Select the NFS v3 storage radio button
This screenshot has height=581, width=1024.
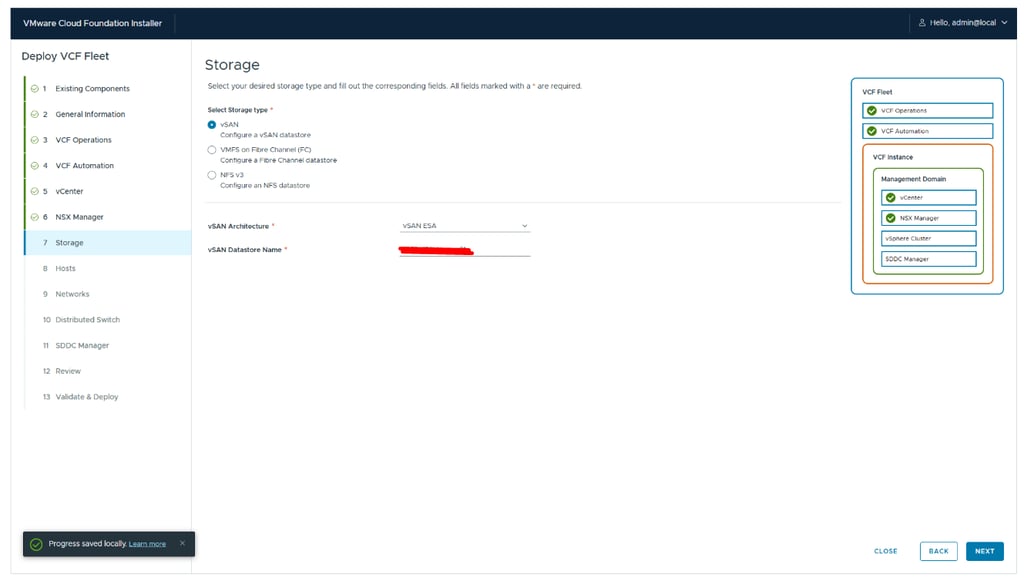pos(212,175)
